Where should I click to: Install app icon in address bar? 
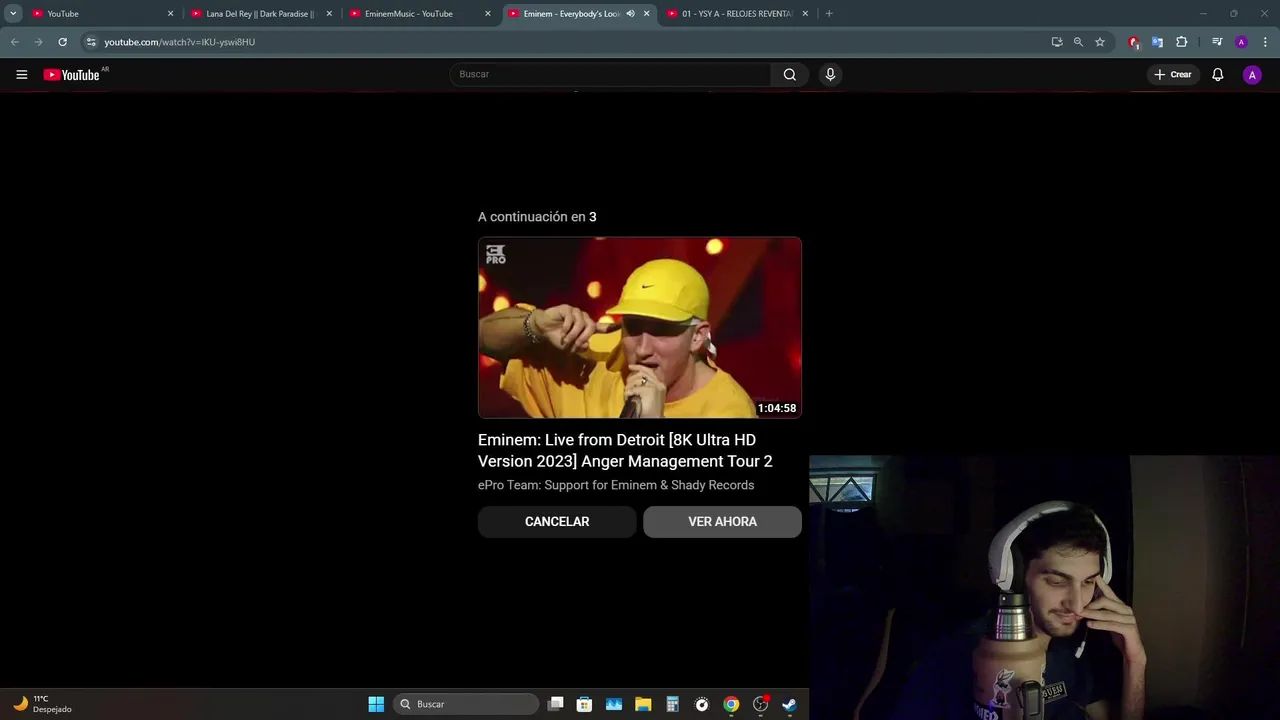(1057, 42)
